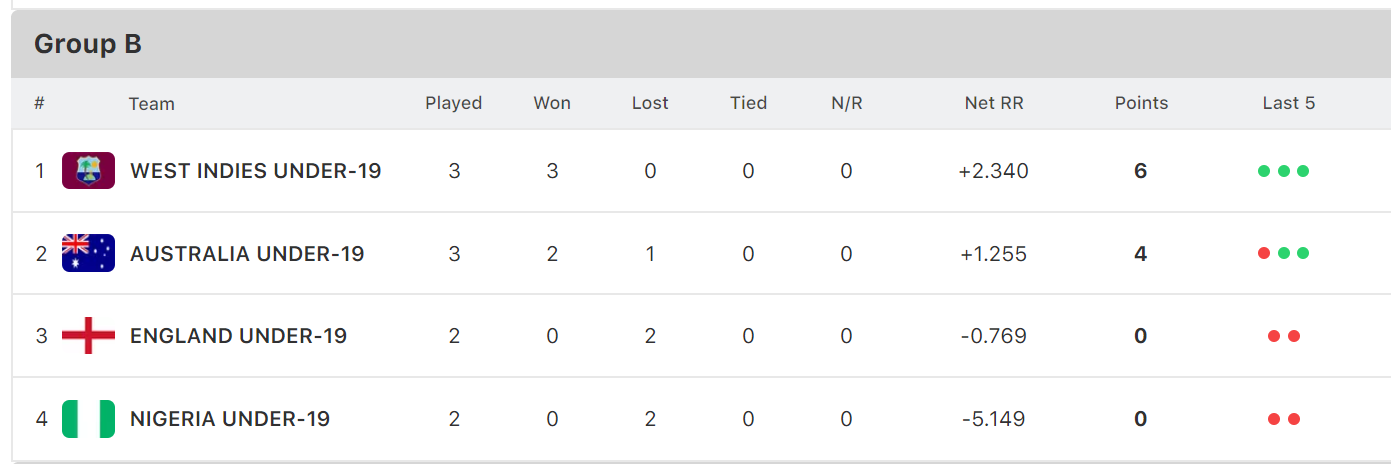Click the Australia Under-19 flag icon
The width and height of the screenshot is (1391, 464).
click(88, 253)
